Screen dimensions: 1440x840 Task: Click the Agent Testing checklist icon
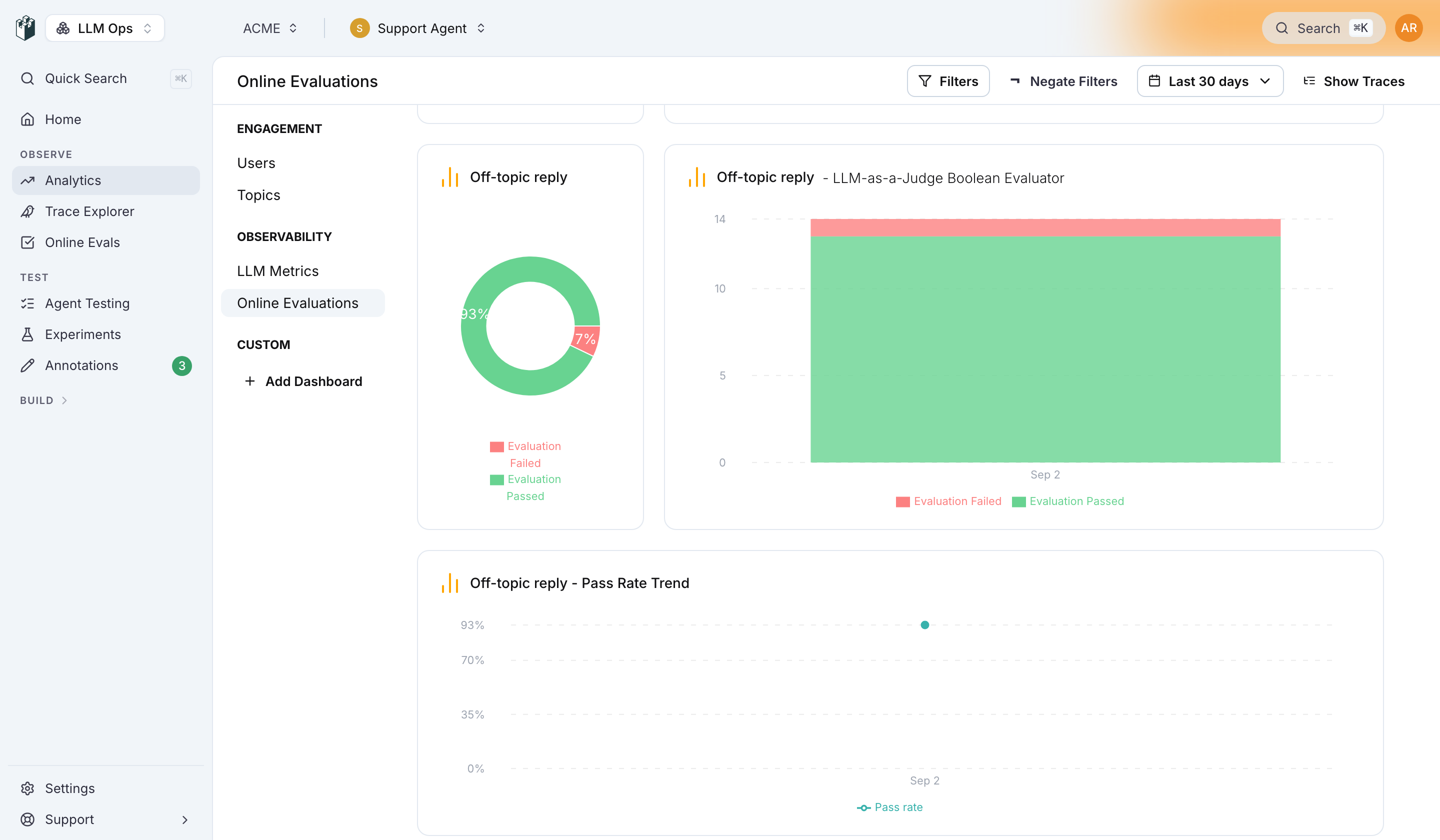(x=27, y=303)
